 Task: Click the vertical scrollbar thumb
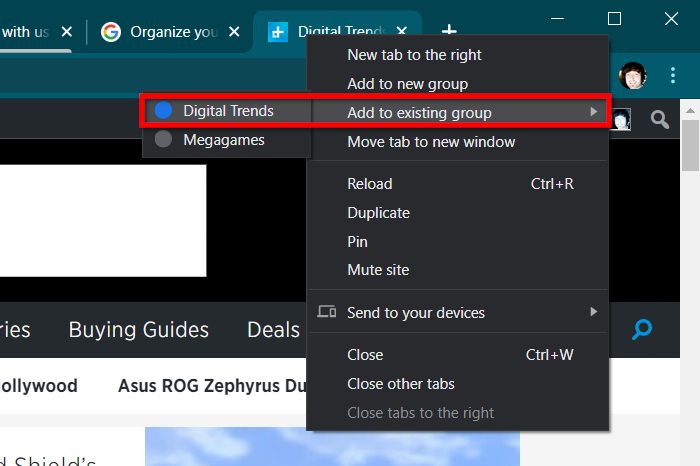pos(690,145)
